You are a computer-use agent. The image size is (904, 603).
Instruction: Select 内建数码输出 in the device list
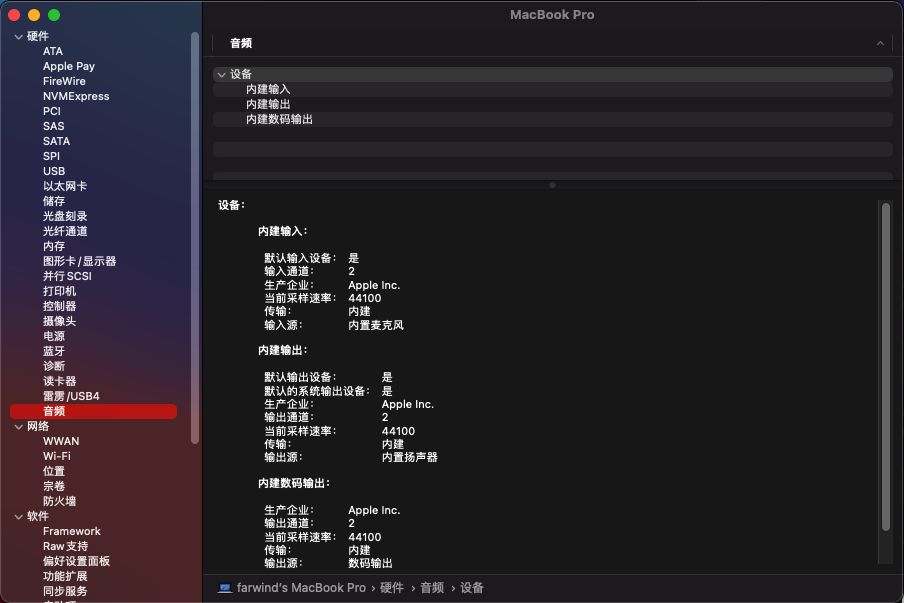point(279,120)
